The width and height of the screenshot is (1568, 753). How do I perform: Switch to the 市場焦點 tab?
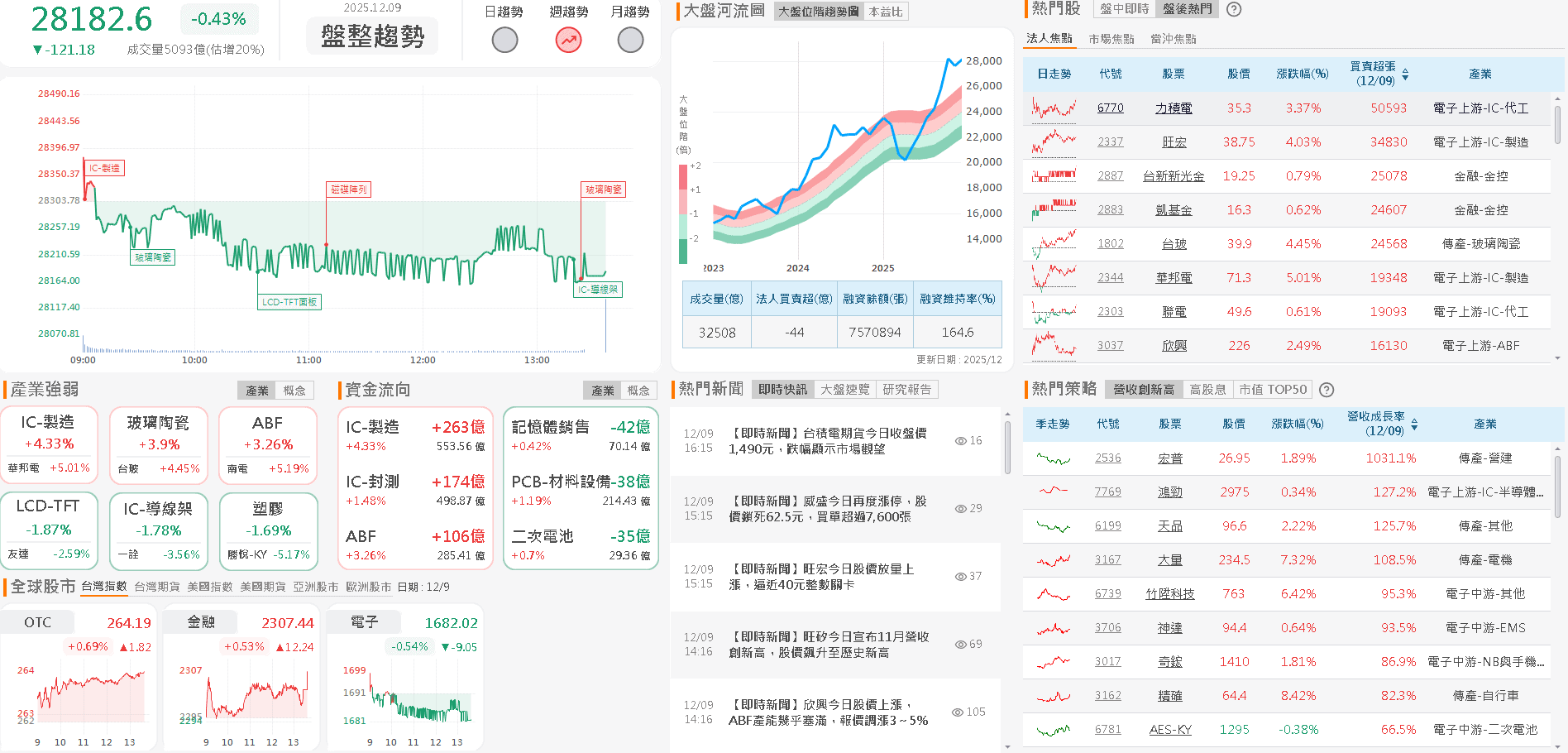pyautogui.click(x=1111, y=38)
